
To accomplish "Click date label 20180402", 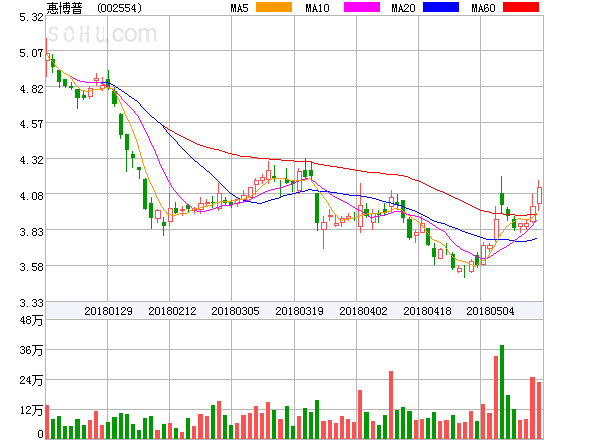I will point(363,311).
